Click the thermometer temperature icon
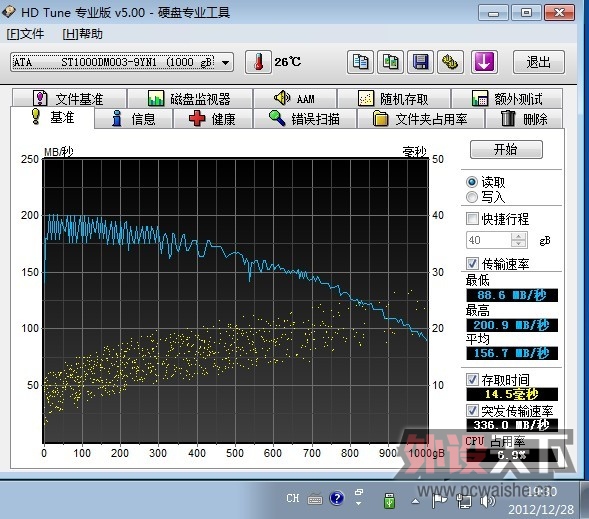The height and width of the screenshot is (519, 589). tap(258, 62)
